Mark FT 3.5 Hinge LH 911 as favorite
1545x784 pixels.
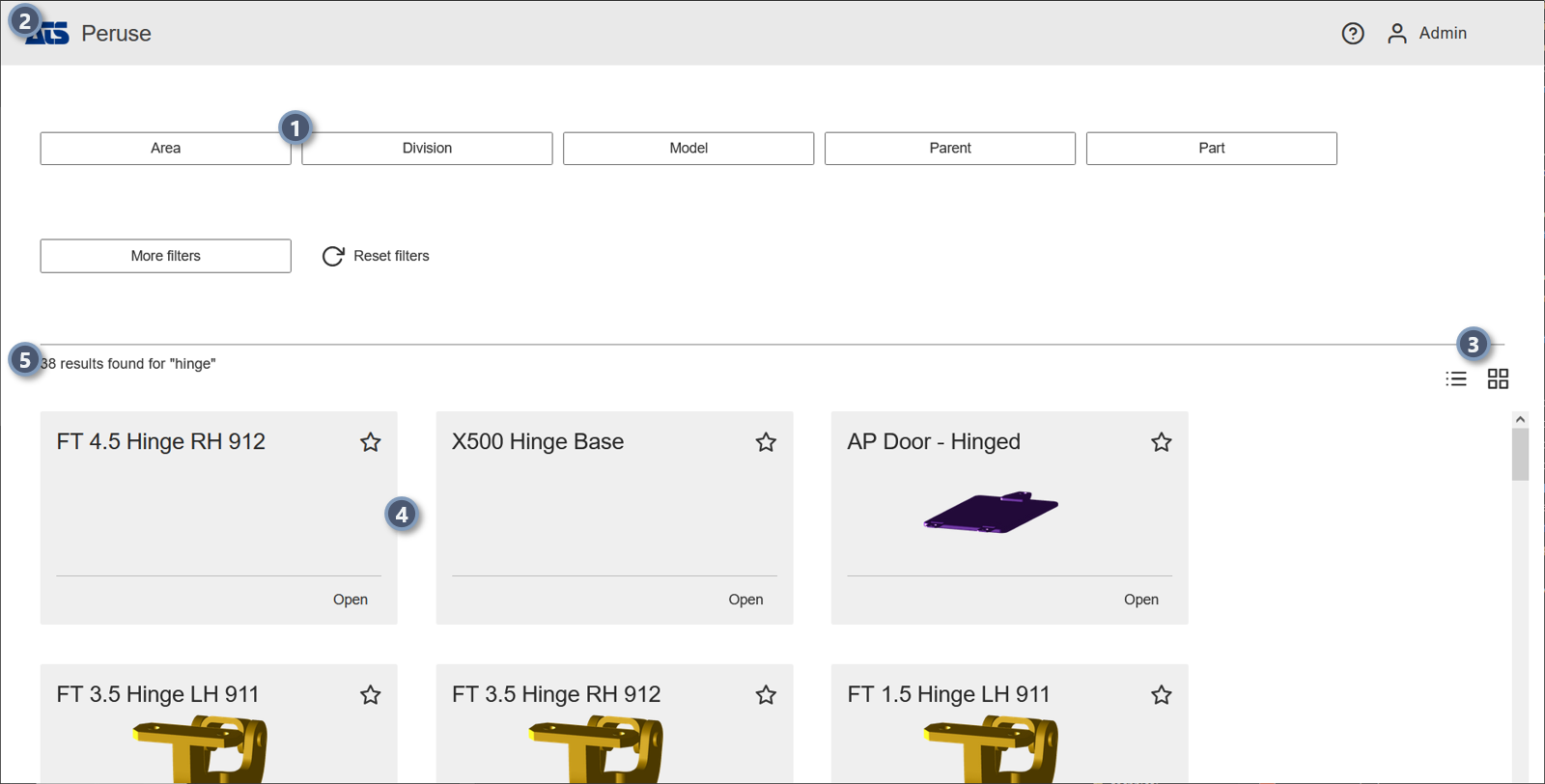click(371, 695)
